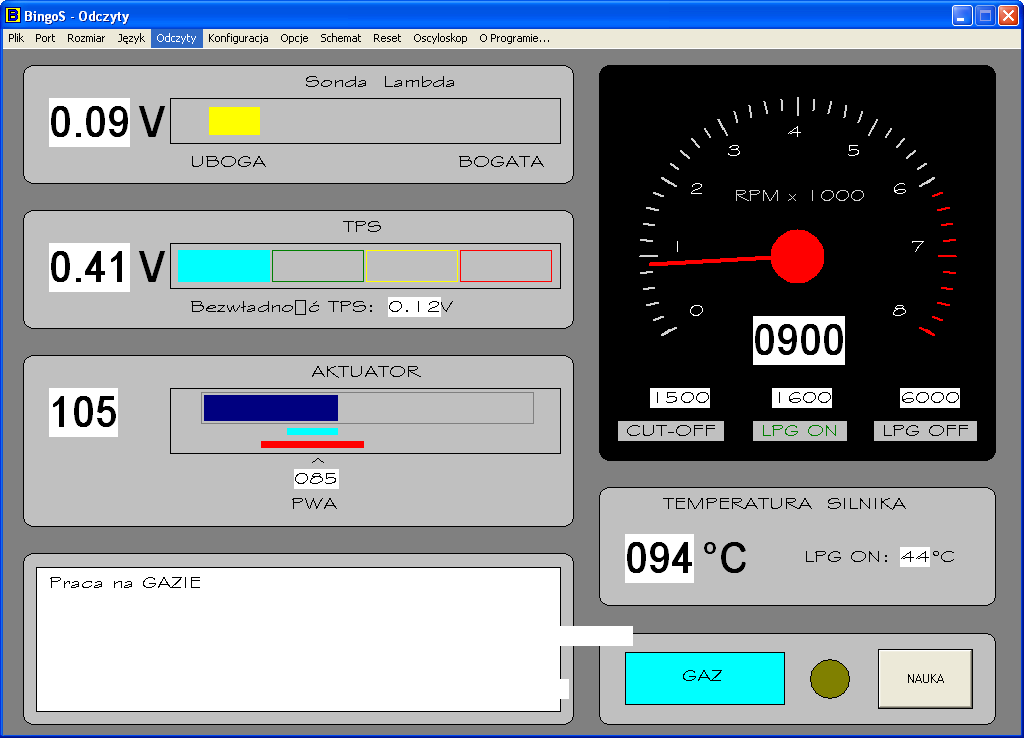Click the 6000 LPG off RPM field

pos(929,398)
